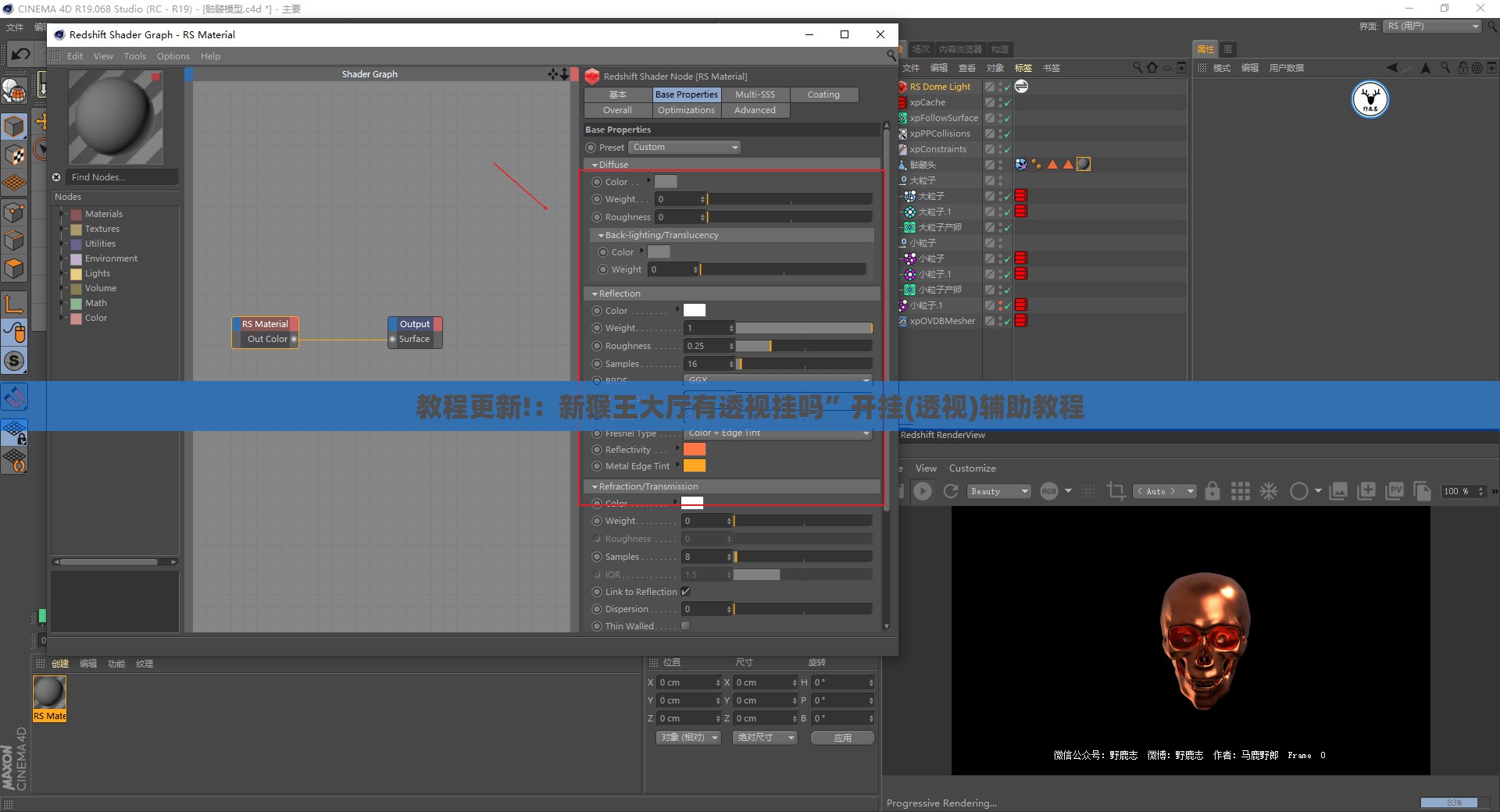1500x812 pixels.
Task: Click the RS Dome Light tag icon
Action: (x=1021, y=87)
